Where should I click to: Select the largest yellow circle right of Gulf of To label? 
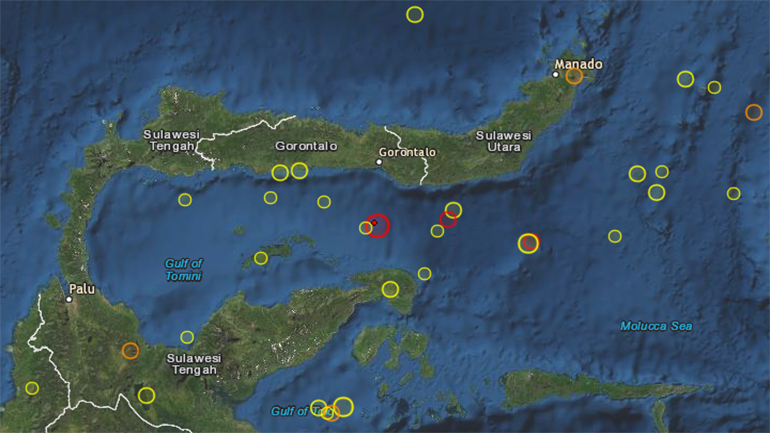coord(343,406)
